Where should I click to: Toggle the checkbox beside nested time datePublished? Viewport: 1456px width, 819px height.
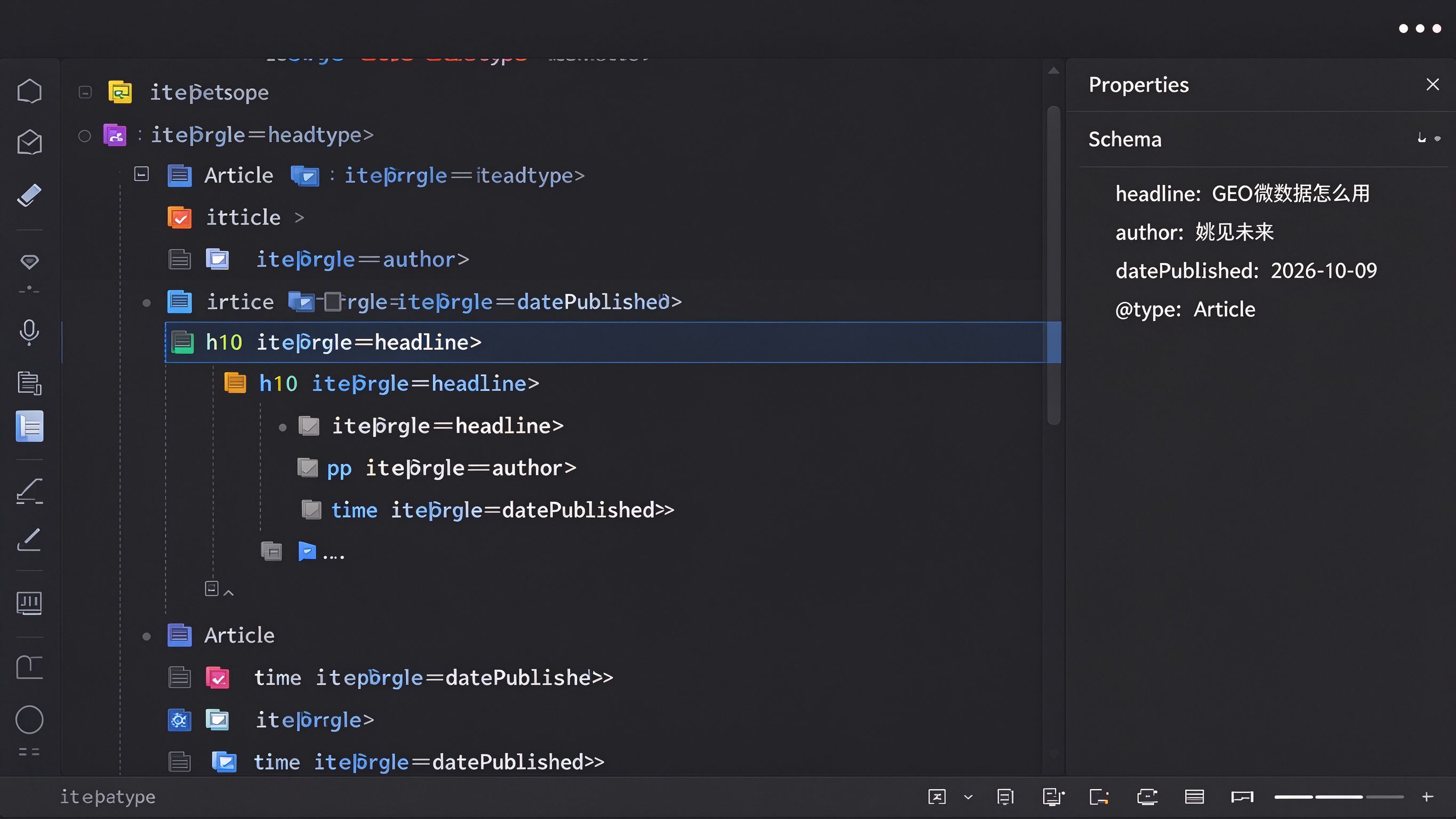311,510
